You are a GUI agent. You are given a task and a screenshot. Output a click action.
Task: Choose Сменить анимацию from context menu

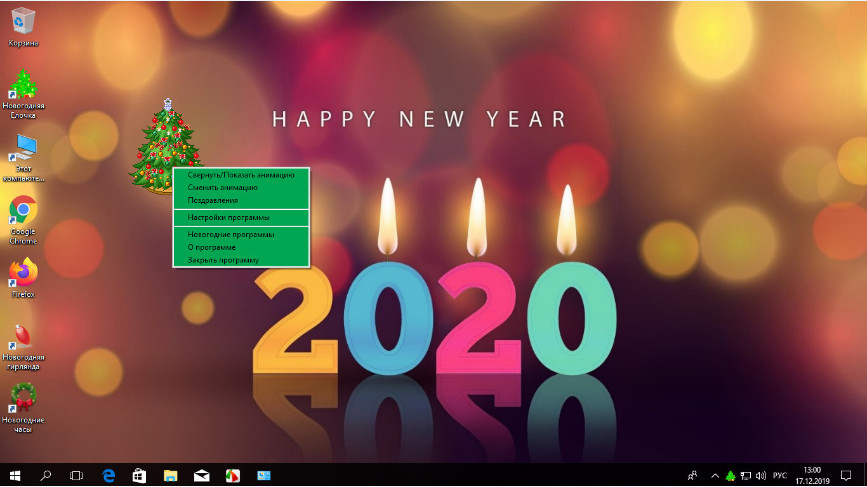click(x=241, y=187)
